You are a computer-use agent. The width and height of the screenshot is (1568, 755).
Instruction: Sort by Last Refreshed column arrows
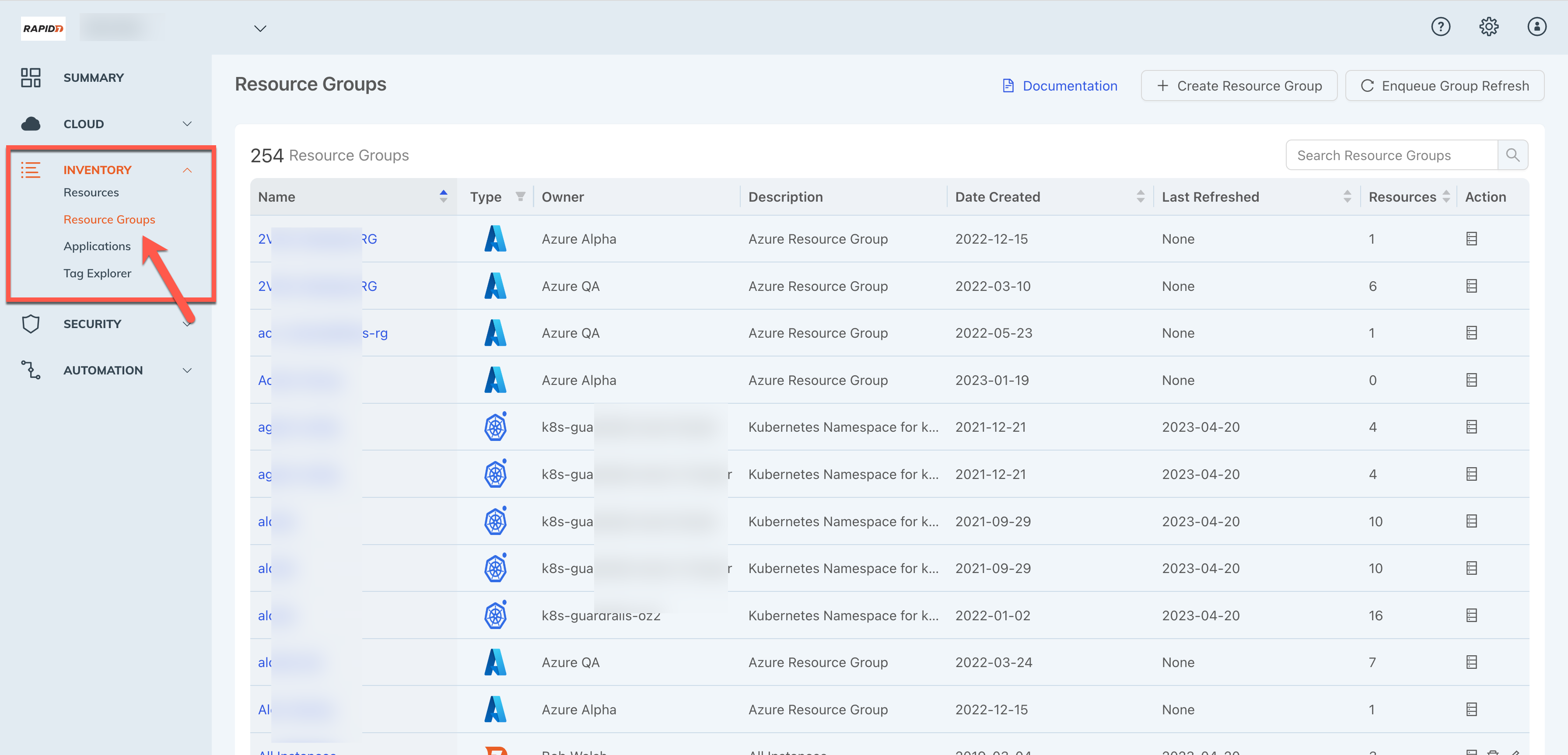point(1347,196)
